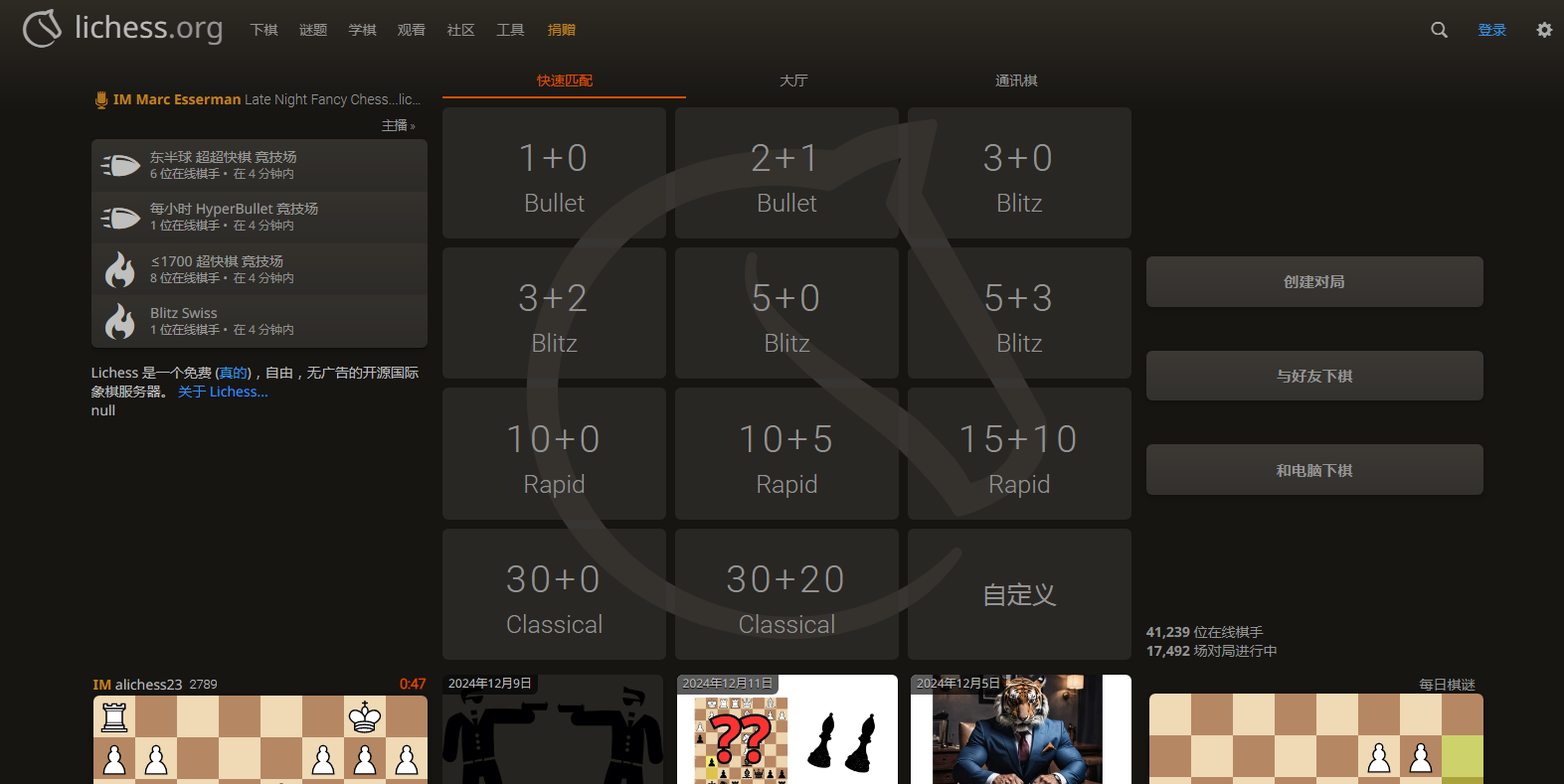Click the 17,492 场对局进行中 text
The width and height of the screenshot is (1564, 784).
pyautogui.click(x=1211, y=651)
